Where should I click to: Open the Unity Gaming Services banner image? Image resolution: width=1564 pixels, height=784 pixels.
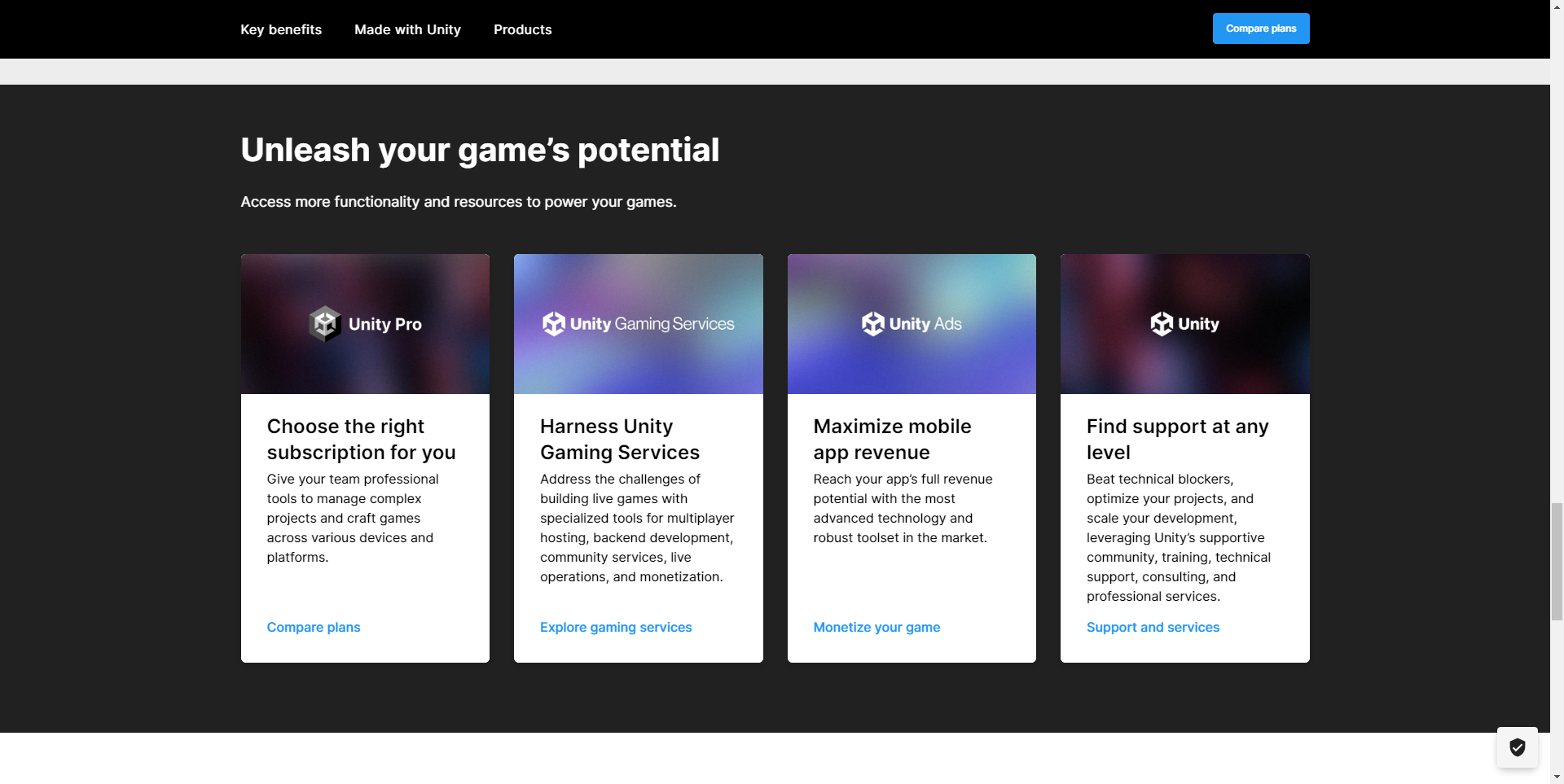pyautogui.click(x=639, y=324)
